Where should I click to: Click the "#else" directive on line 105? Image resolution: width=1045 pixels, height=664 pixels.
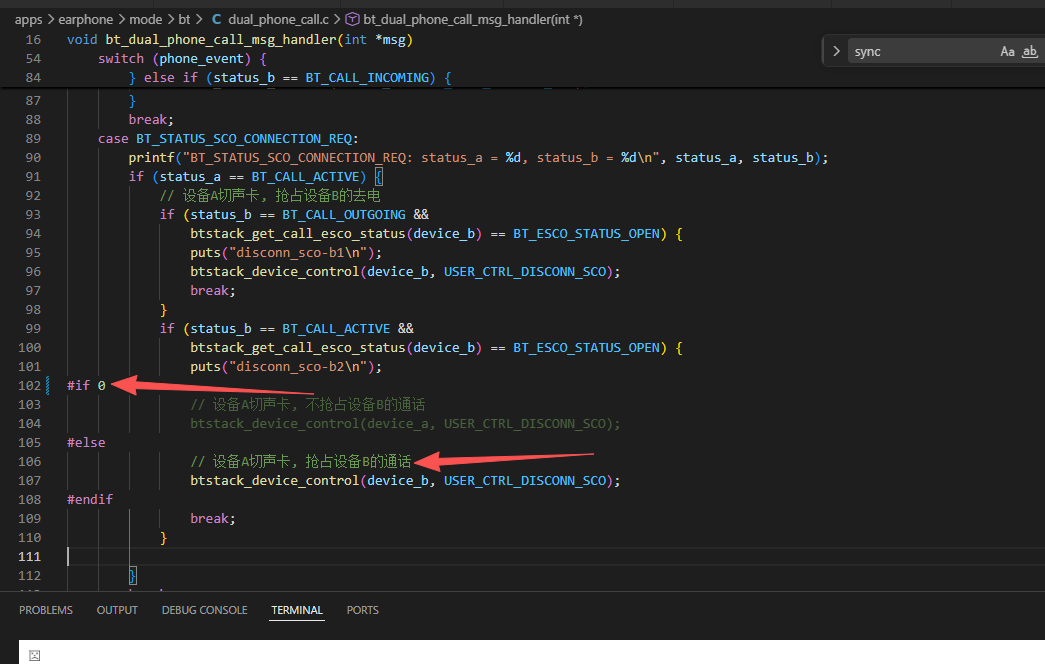(x=86, y=443)
